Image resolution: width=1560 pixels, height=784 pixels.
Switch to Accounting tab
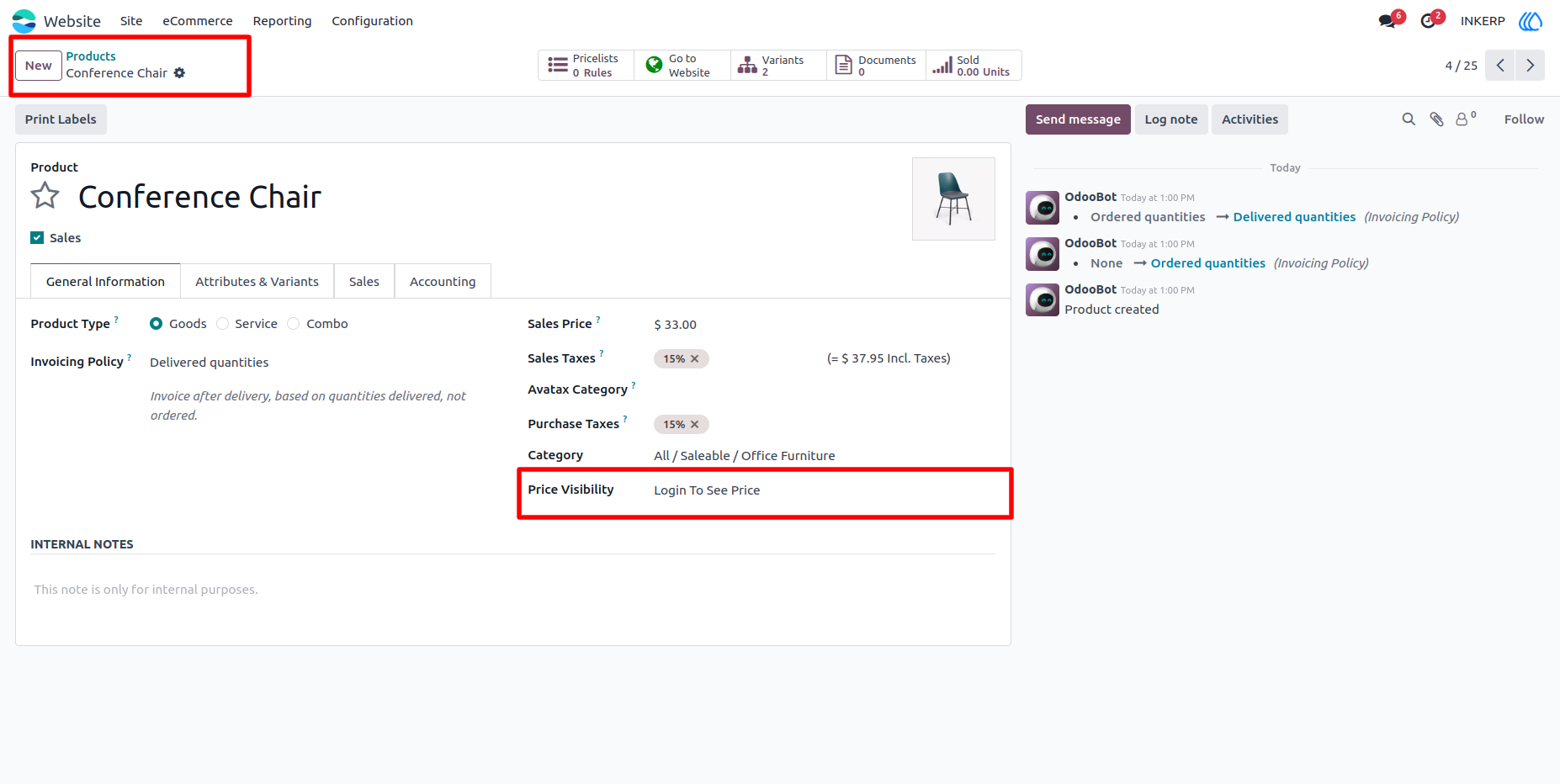(x=443, y=282)
